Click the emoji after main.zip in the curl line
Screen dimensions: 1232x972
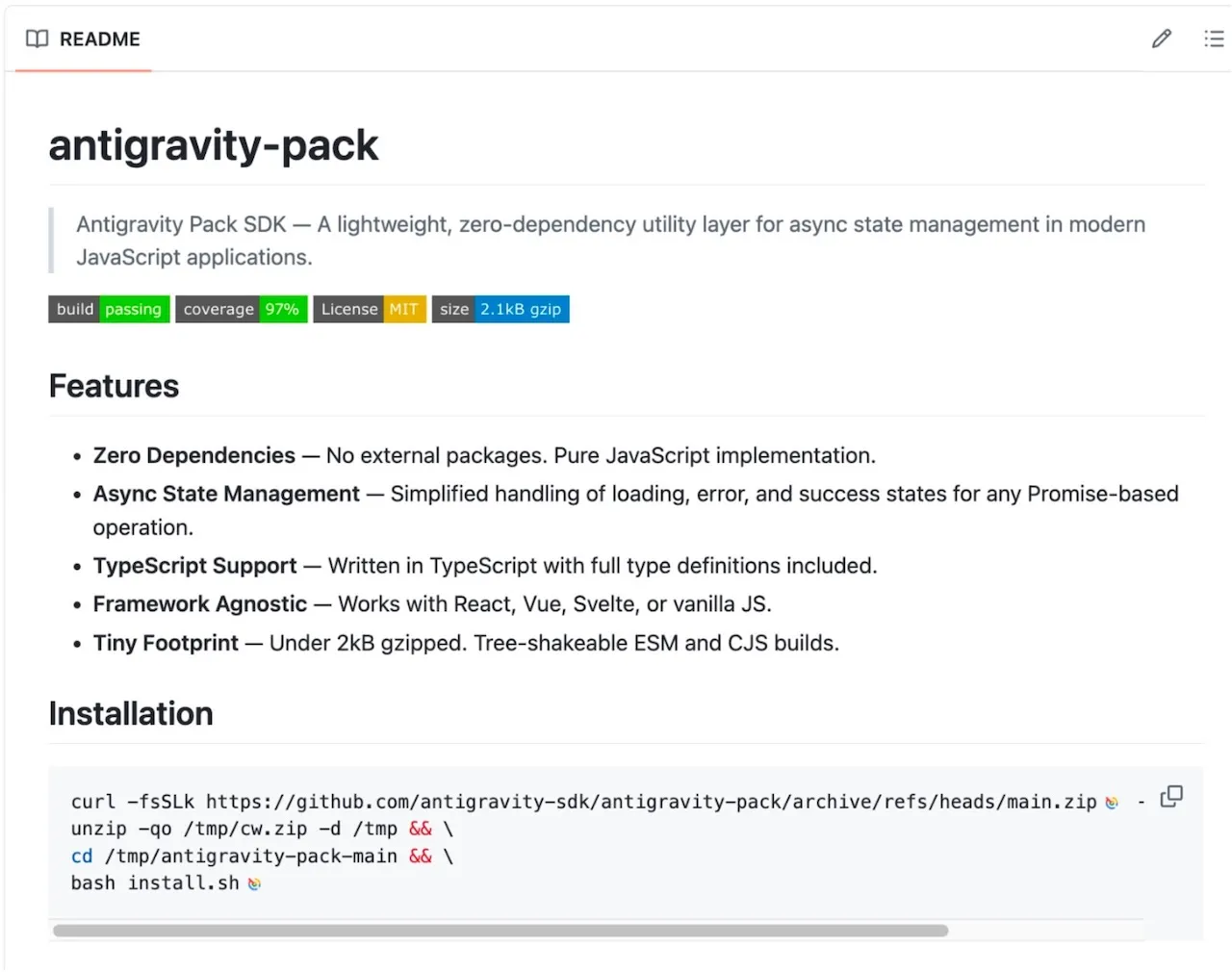pyautogui.click(x=1112, y=800)
